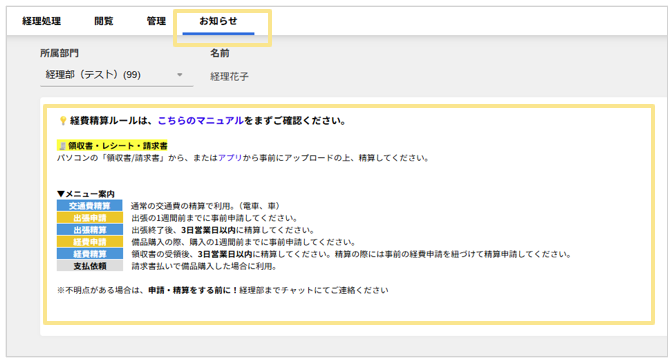The height and width of the screenshot is (361, 670).
Task: Click the 名前 field label
Action: pyautogui.click(x=220, y=53)
